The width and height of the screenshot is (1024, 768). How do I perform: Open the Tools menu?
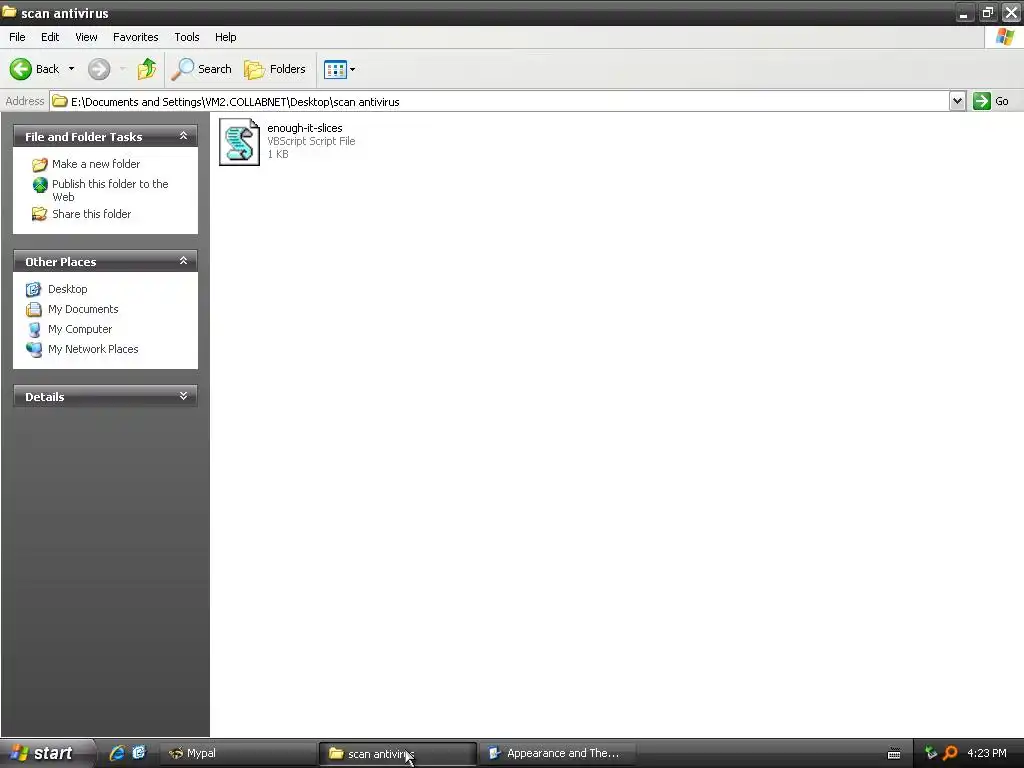[187, 37]
